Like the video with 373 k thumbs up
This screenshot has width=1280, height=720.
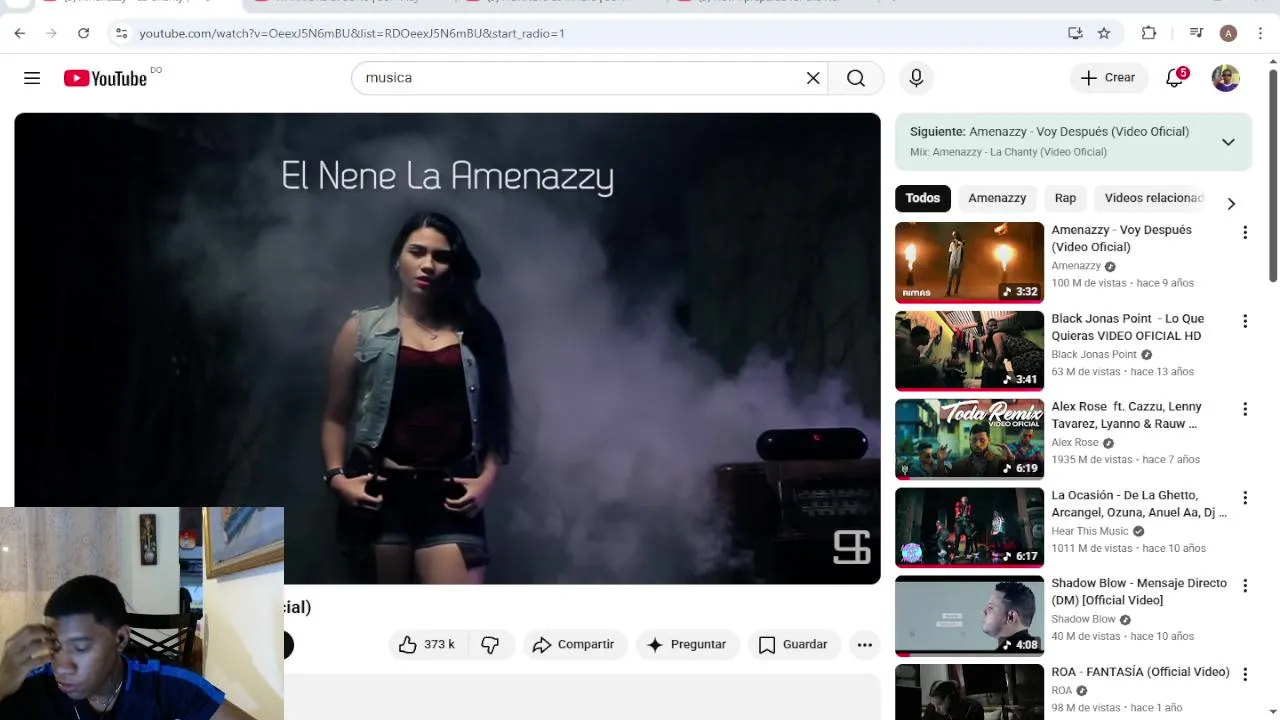(x=427, y=645)
